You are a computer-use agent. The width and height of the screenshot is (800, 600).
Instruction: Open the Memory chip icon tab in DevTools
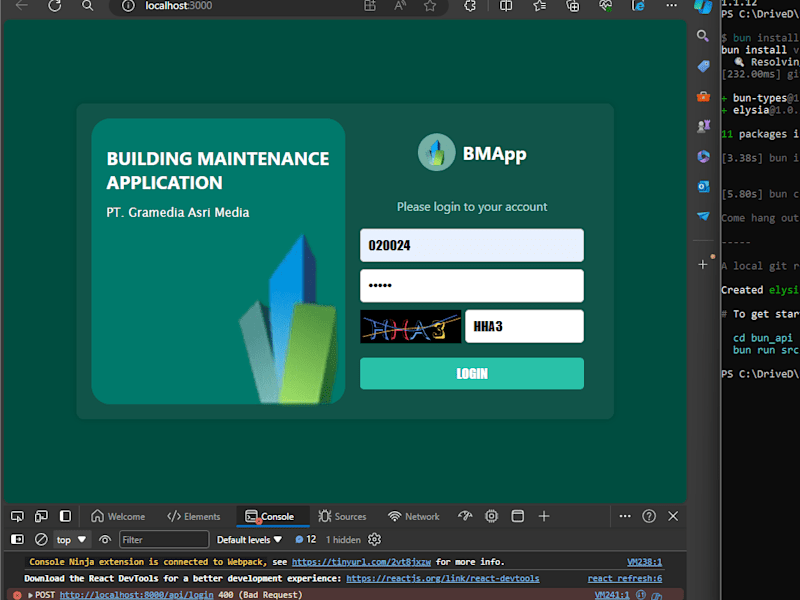coord(491,516)
